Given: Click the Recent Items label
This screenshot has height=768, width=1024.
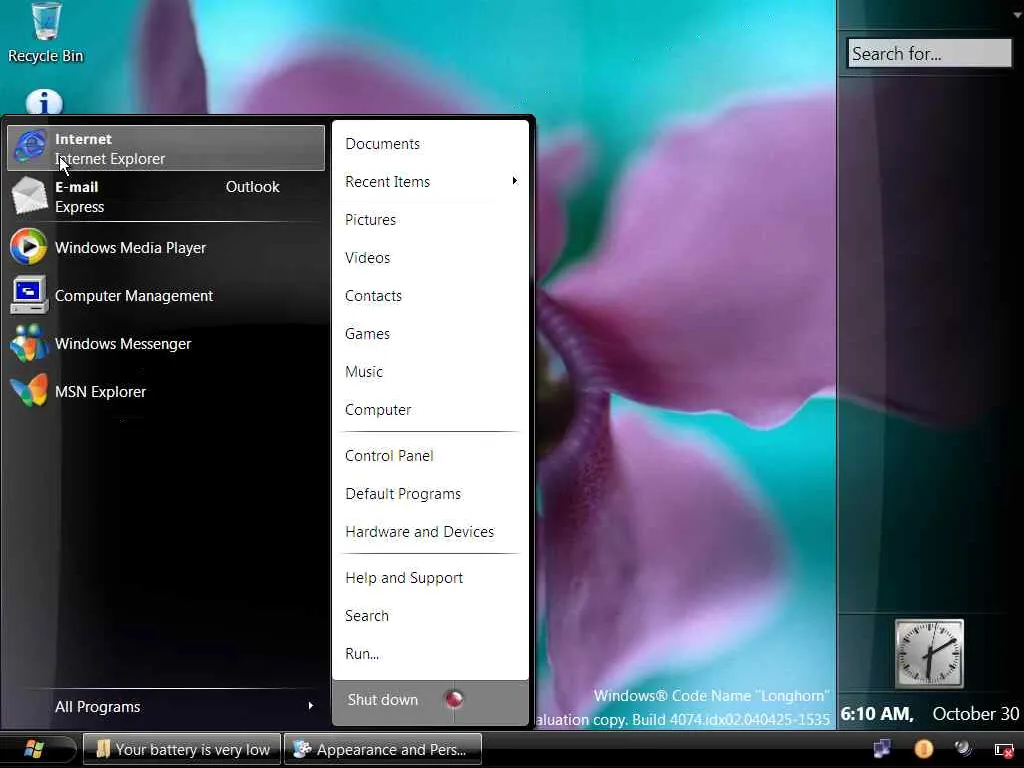Looking at the screenshot, I should (x=387, y=182).
